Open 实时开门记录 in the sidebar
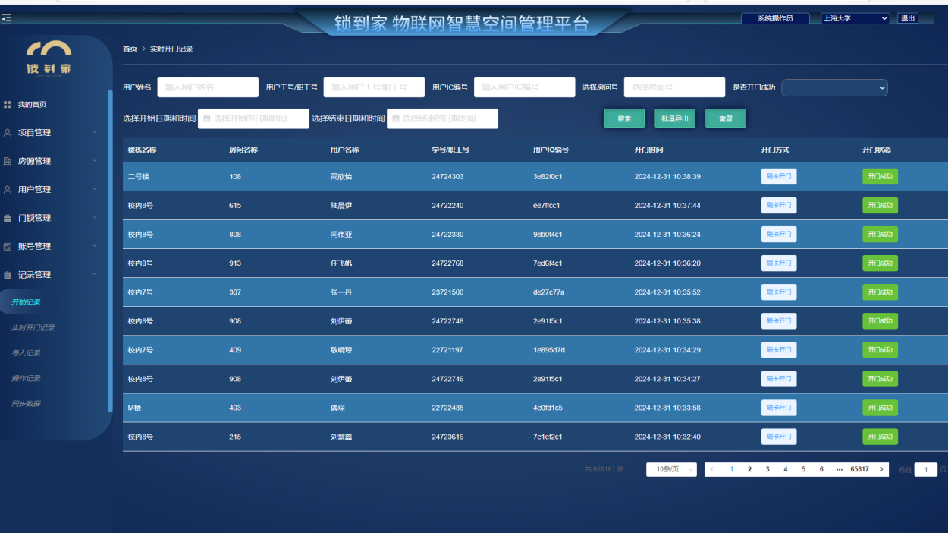The height and width of the screenshot is (533, 948). tap(33, 328)
